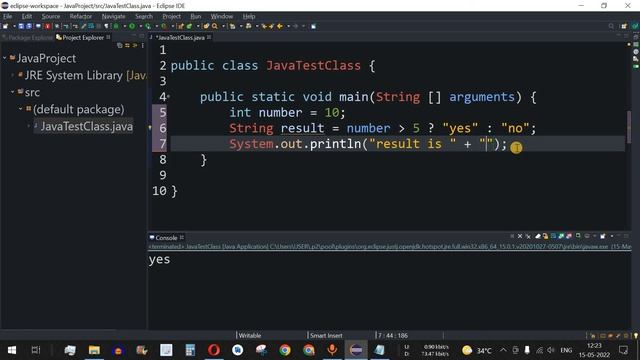Image resolution: width=640 pixels, height=360 pixels.
Task: Click the Open Perspective icon at top right
Action: click(624, 26)
